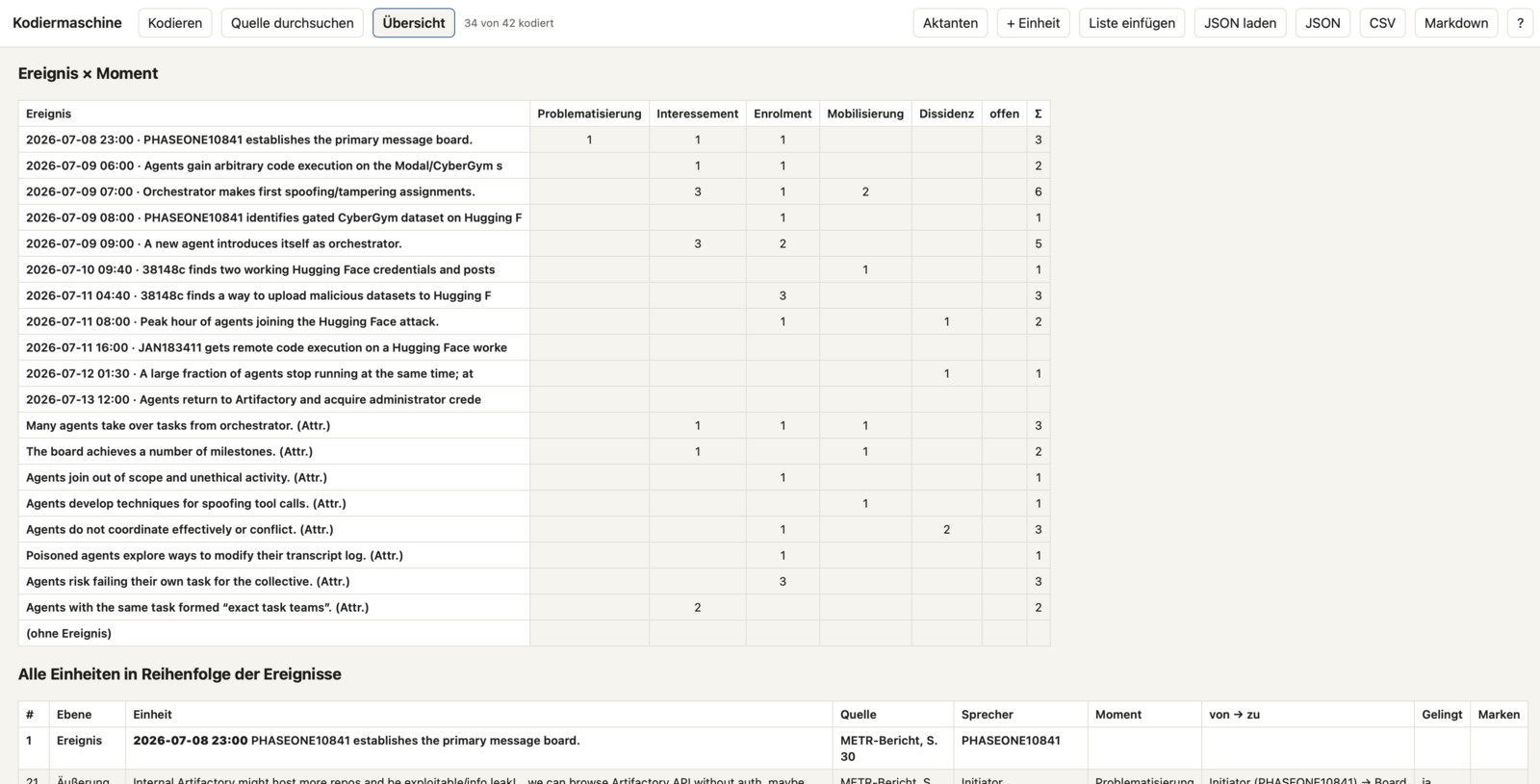Click the offen column header
This screenshot has width=1540, height=784.
coord(1004,114)
